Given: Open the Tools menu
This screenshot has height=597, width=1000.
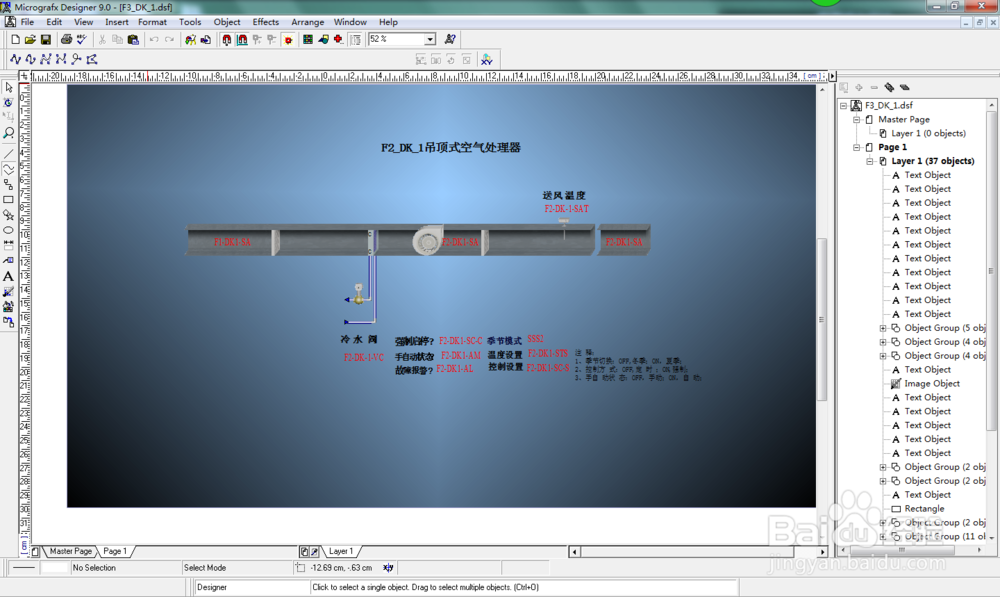Looking at the screenshot, I should [x=190, y=22].
